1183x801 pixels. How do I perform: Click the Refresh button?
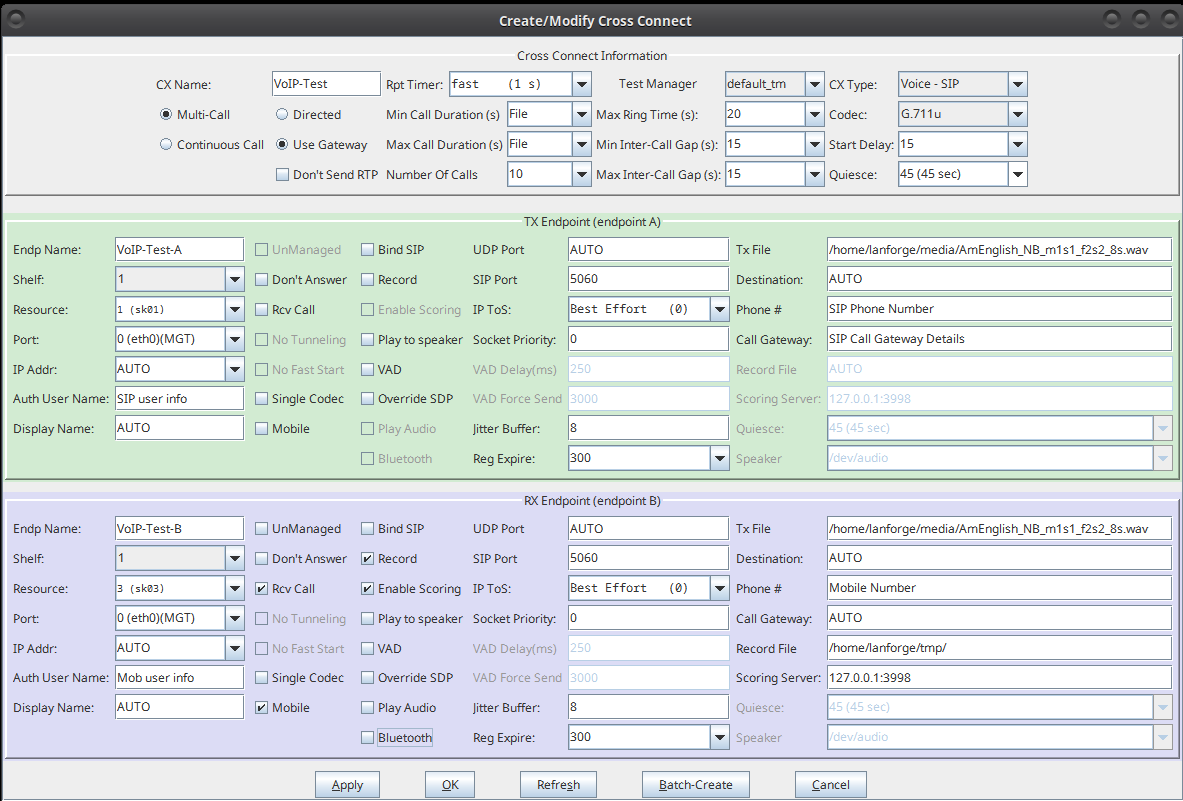tap(558, 785)
